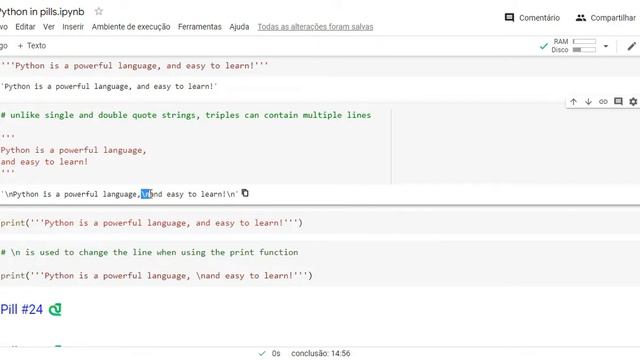
Task: Open cell settings gear icon
Action: pyautogui.click(x=633, y=102)
